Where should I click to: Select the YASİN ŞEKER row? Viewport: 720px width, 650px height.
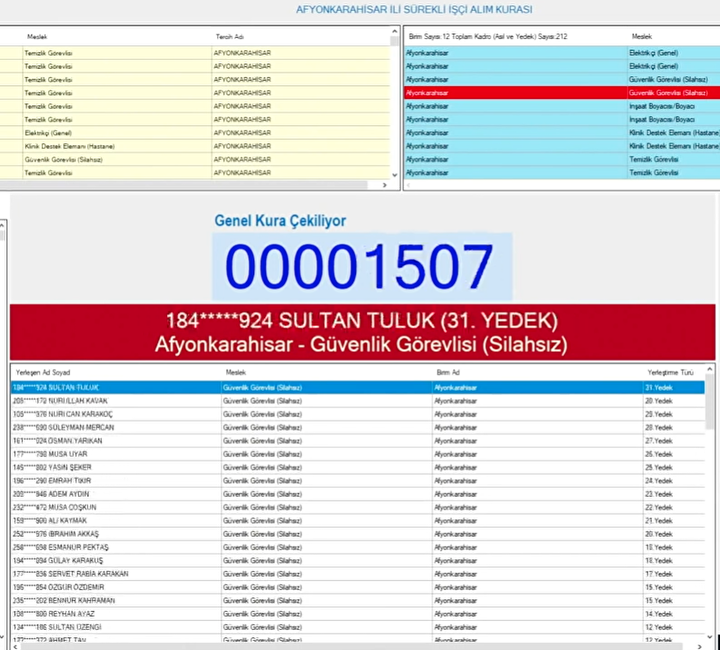click(x=358, y=467)
